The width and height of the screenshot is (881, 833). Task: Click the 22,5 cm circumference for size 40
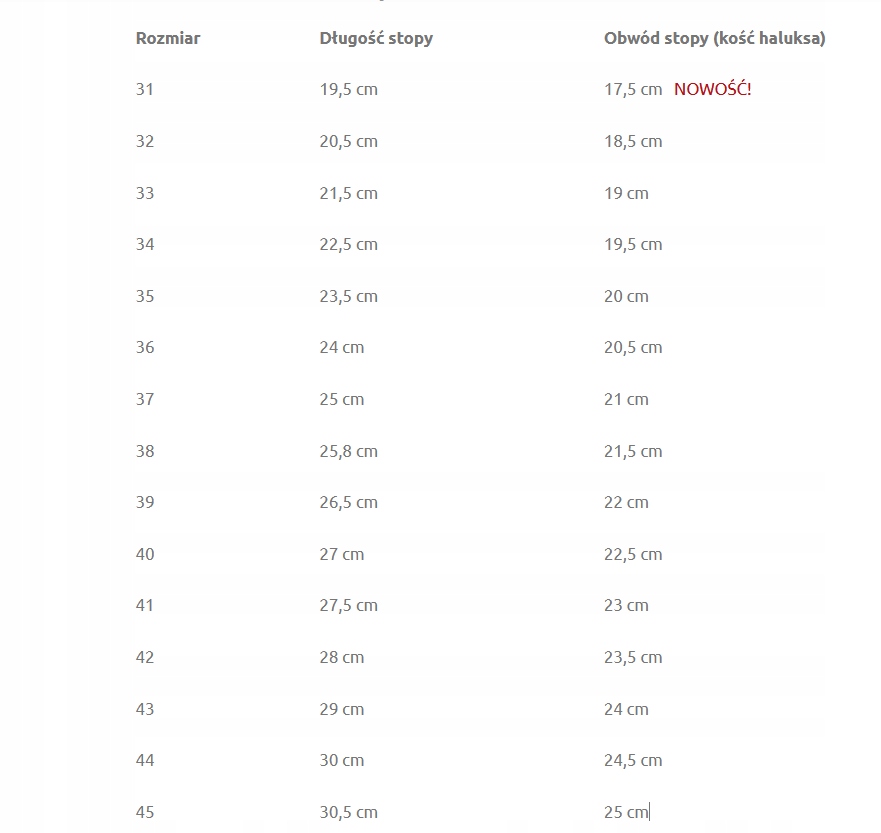point(632,554)
